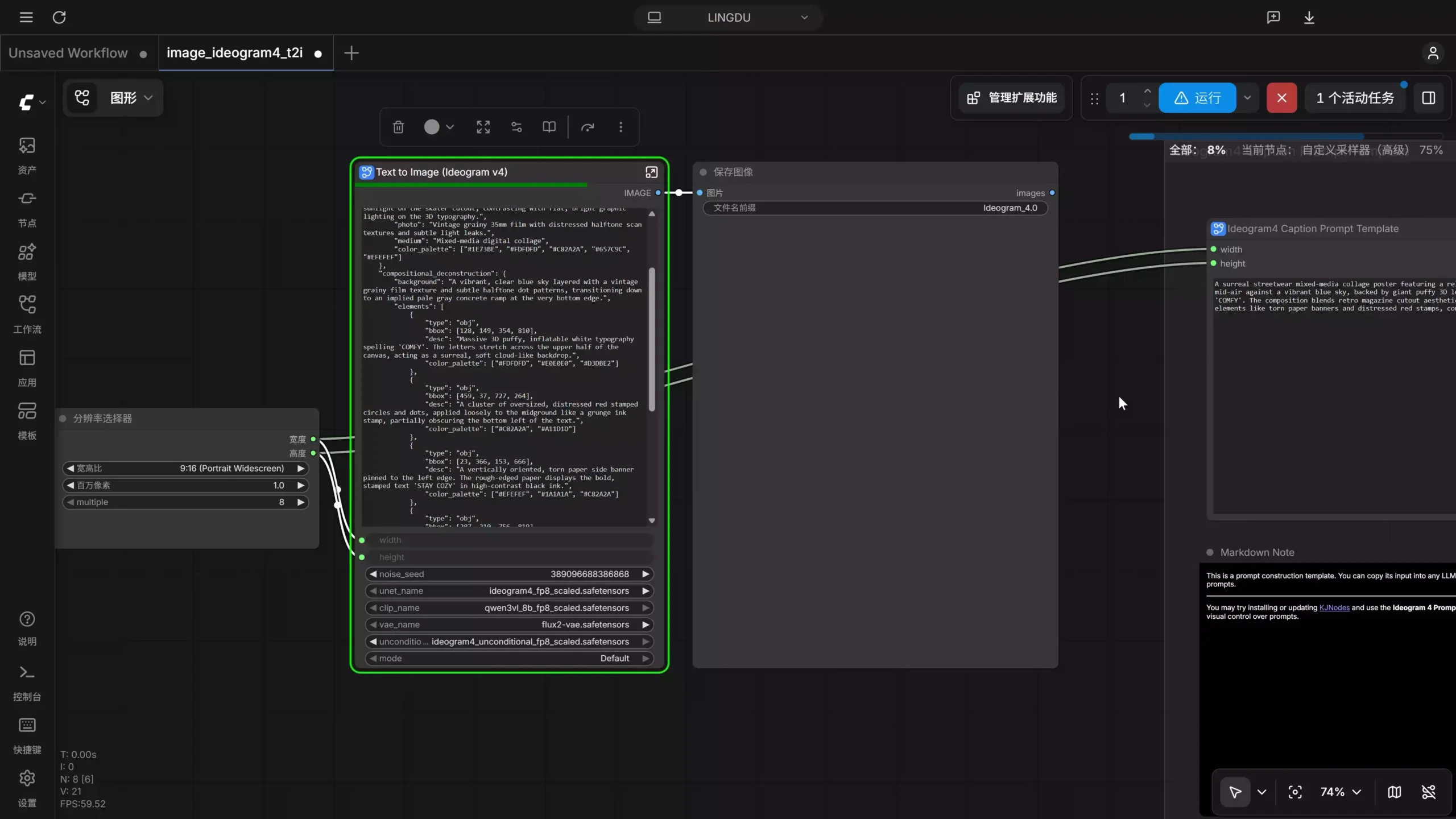The width and height of the screenshot is (1456, 819).
Task: Open the hamburger main menu
Action: point(26,17)
